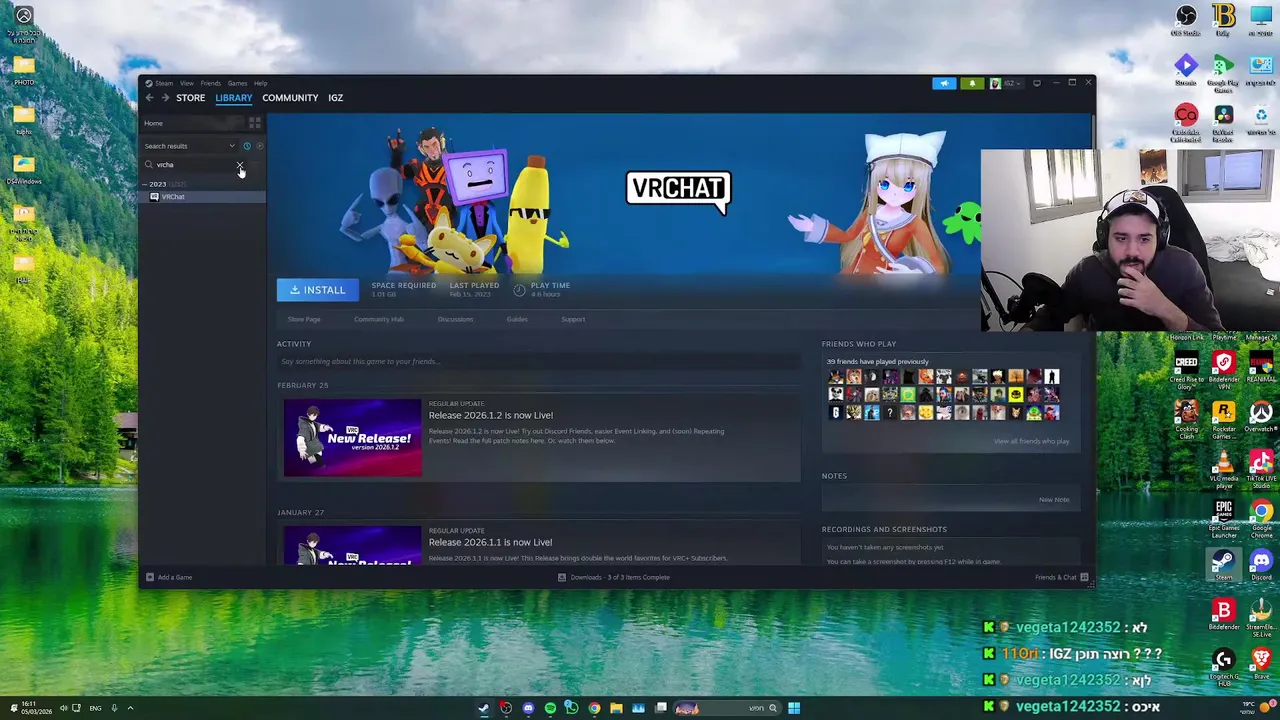The image size is (1280, 720).
Task: Open Discord desktop shortcut
Action: tap(1261, 566)
